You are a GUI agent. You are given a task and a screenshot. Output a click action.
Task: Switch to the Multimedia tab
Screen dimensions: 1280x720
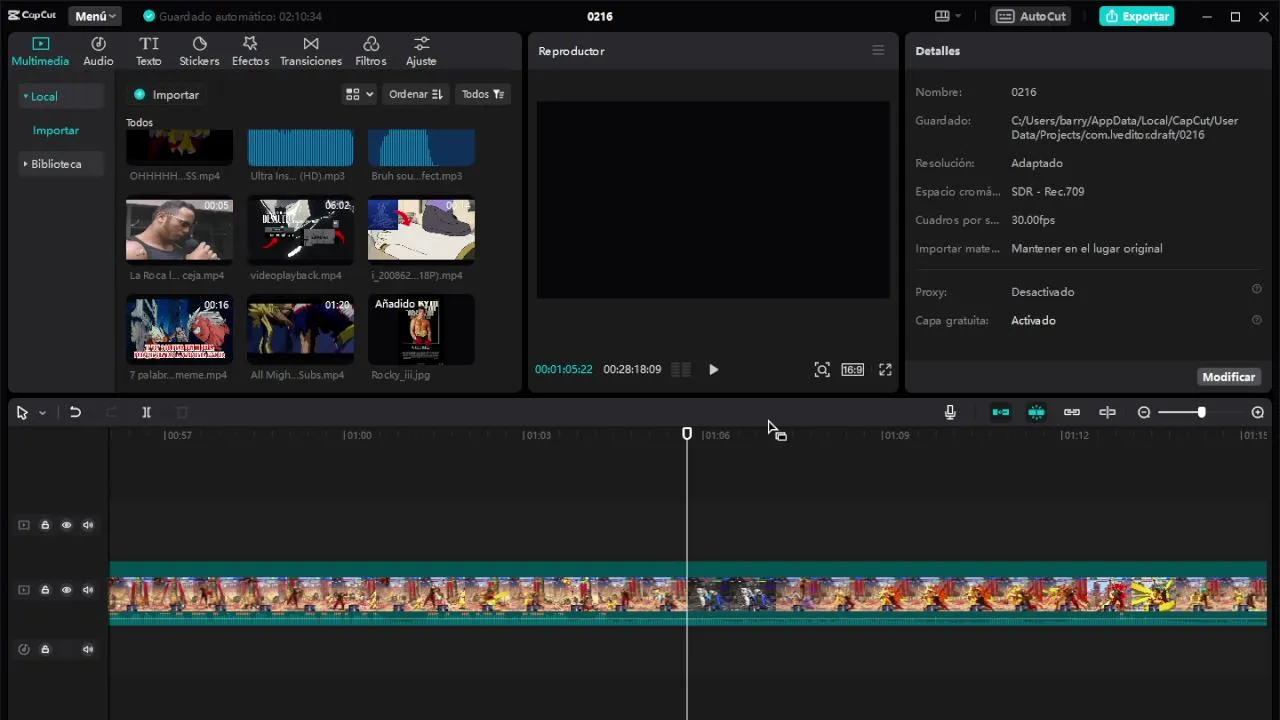pyautogui.click(x=40, y=51)
